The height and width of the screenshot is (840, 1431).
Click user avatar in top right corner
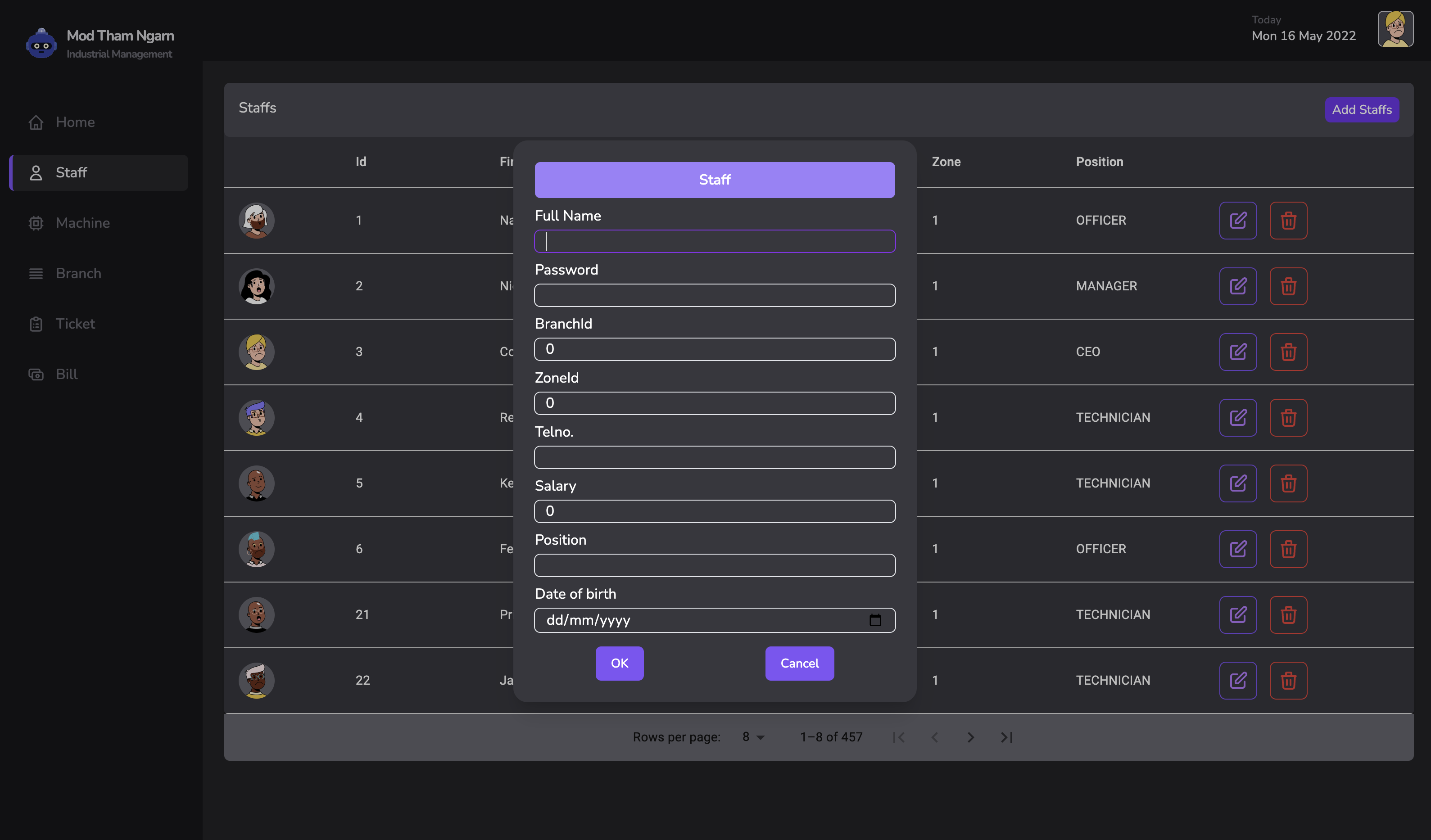click(1395, 29)
